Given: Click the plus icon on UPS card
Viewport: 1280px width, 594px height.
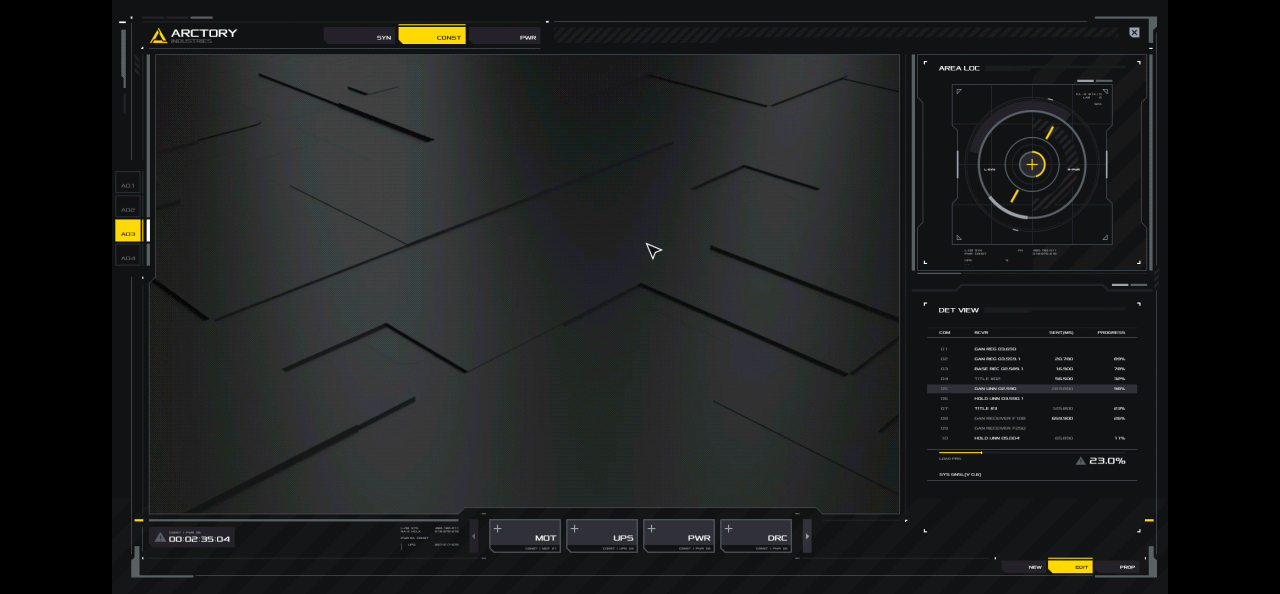Looking at the screenshot, I should point(574,529).
